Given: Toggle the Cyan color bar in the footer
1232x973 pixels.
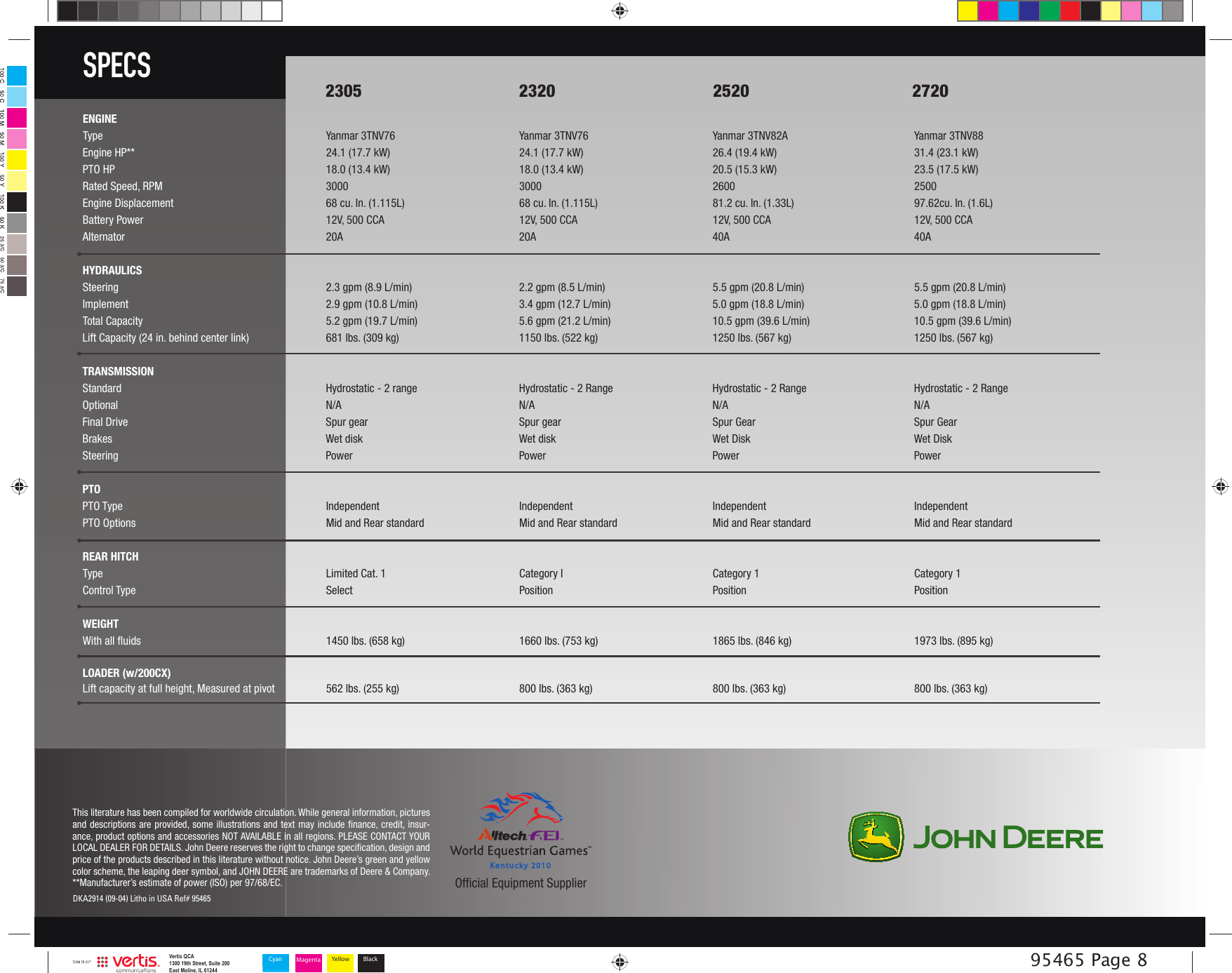Looking at the screenshot, I should coord(276,963).
